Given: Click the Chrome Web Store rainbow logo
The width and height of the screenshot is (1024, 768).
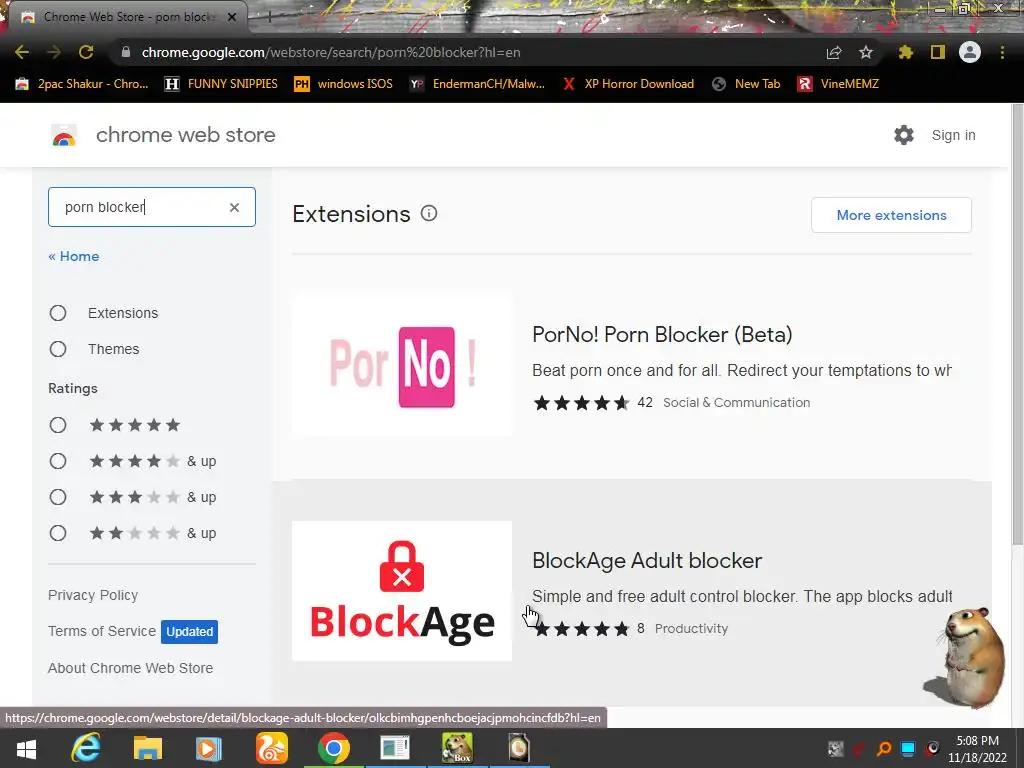Looking at the screenshot, I should pos(64,135).
